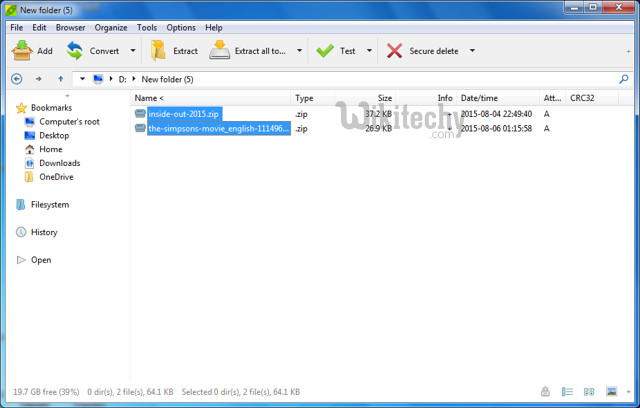Click the Convert arrows icon
640x408 pixels.
tap(75, 51)
